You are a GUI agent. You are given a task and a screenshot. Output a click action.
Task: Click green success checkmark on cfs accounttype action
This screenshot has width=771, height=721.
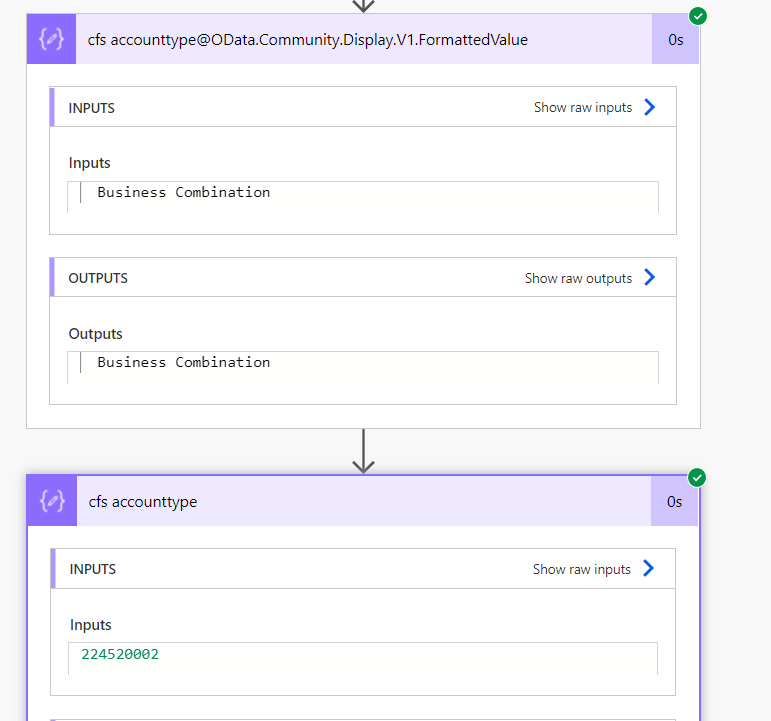coord(697,478)
